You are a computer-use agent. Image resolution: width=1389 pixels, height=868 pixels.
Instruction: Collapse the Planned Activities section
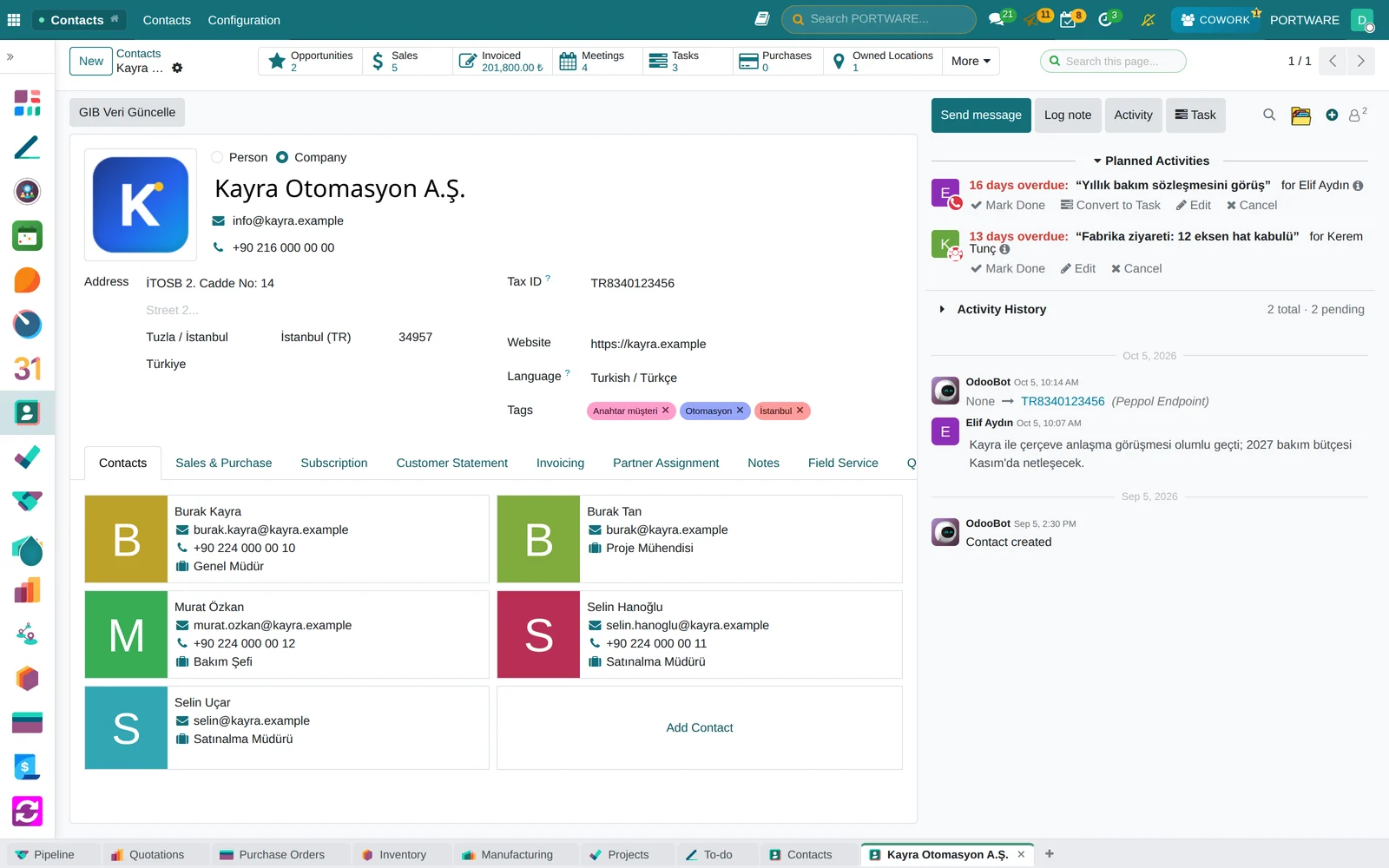coord(1151,161)
